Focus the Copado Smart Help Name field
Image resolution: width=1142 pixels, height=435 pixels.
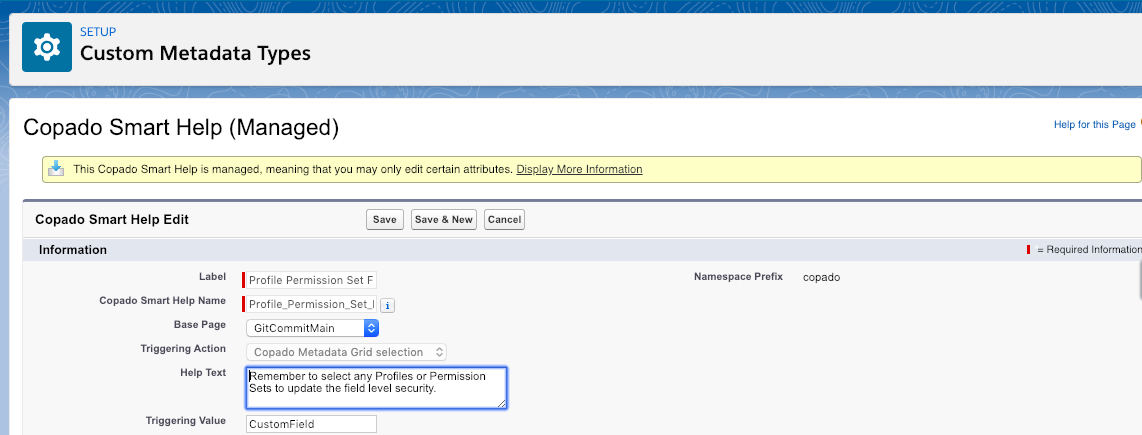click(311, 304)
